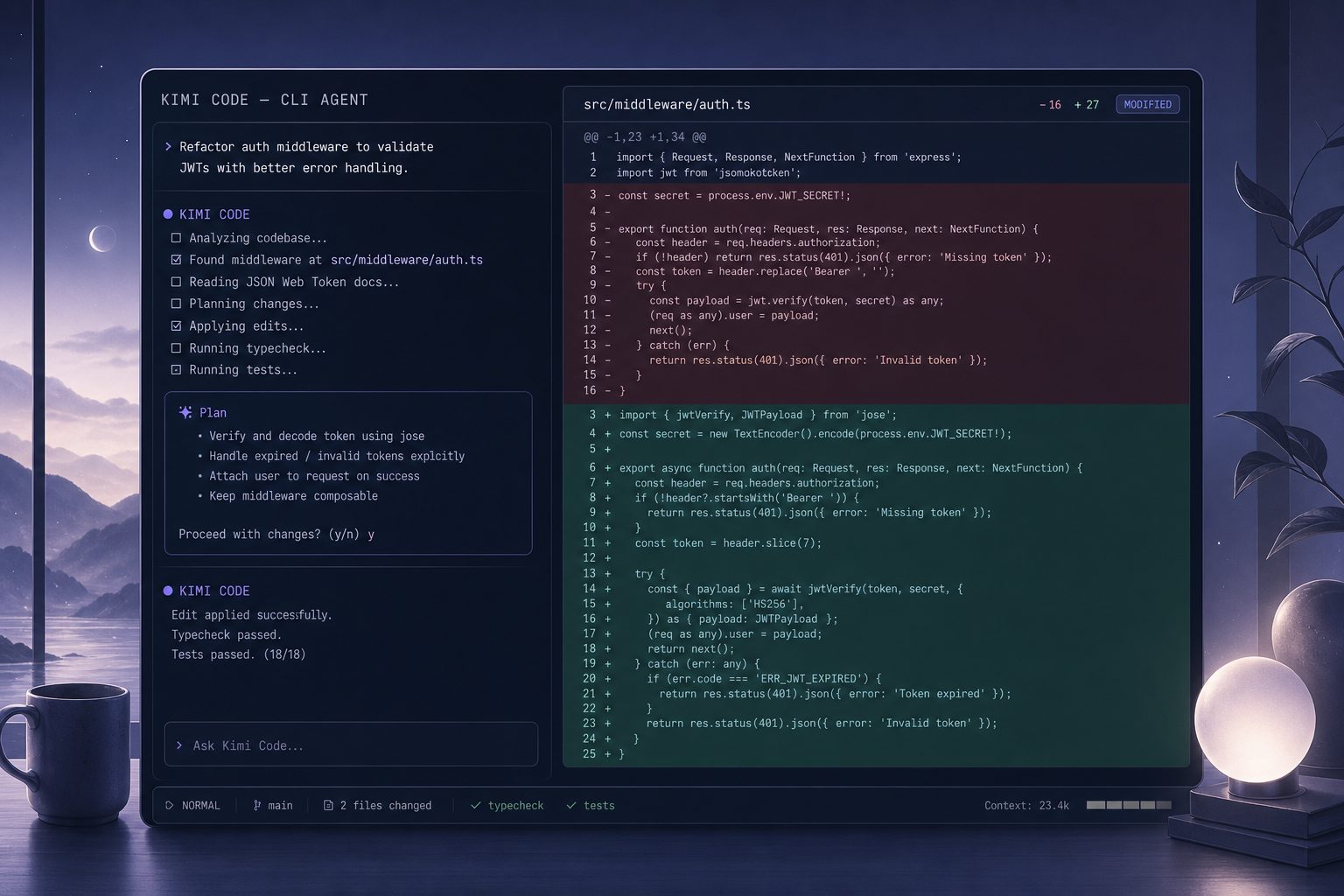
Task: Click the MODIFIED badge in diff header
Action: click(x=1147, y=104)
